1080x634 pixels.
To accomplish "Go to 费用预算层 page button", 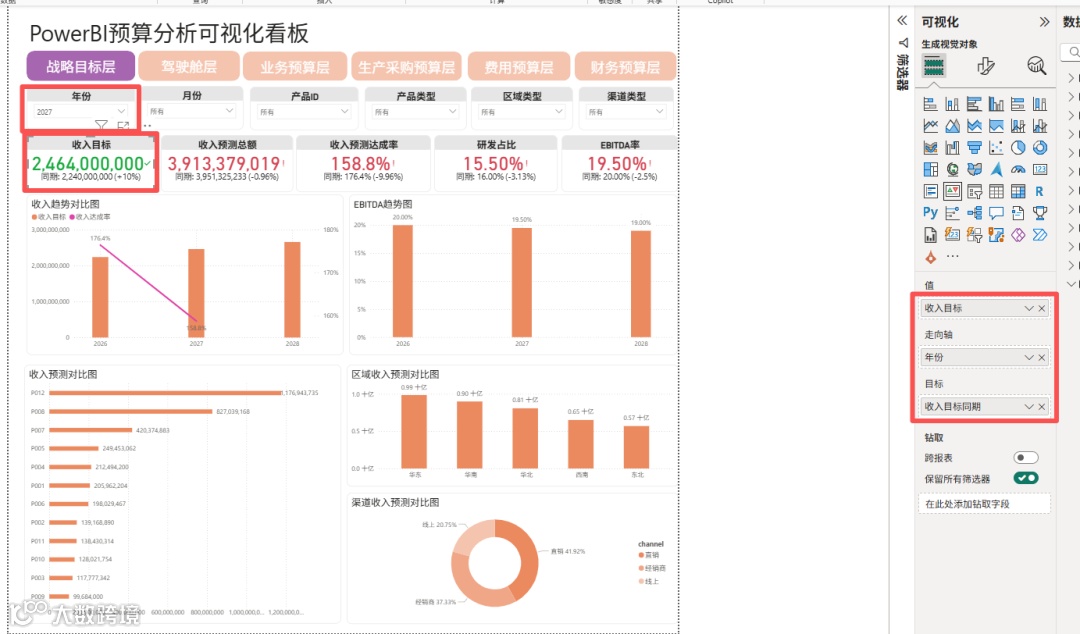I will coord(519,67).
